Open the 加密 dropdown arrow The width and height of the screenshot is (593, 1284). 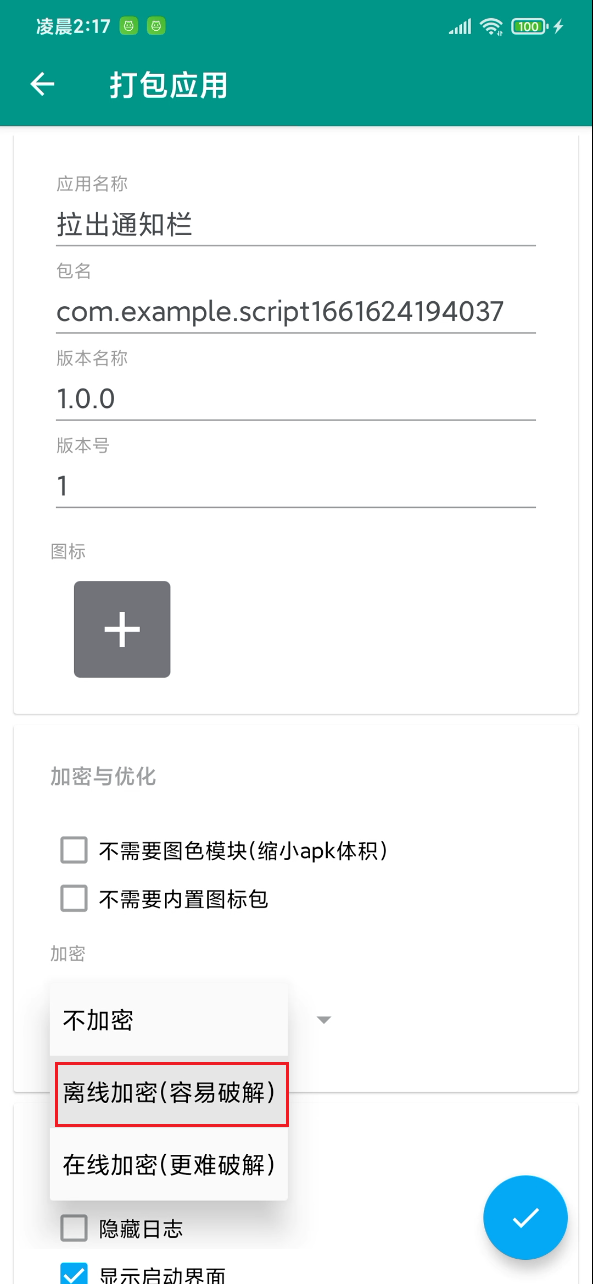pos(323,1019)
